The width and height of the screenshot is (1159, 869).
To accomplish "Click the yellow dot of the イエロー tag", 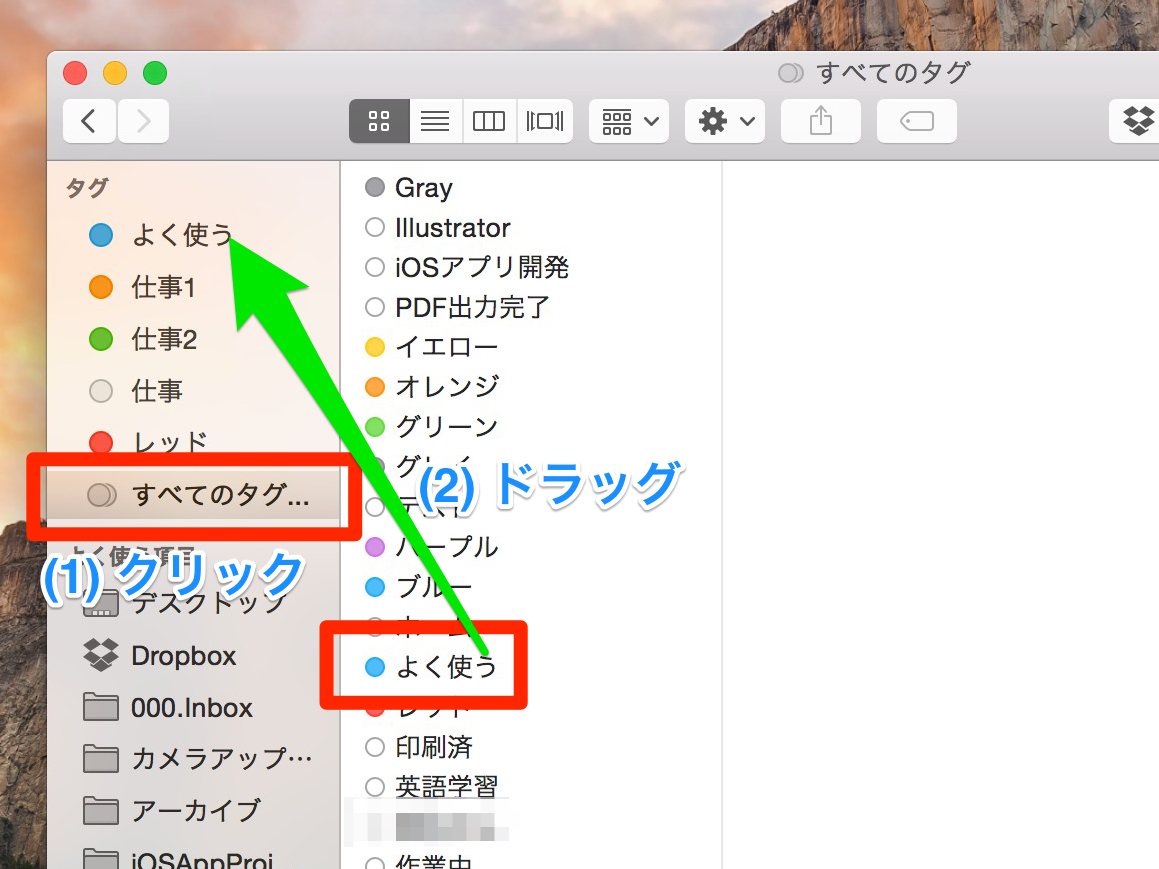I will point(375,347).
